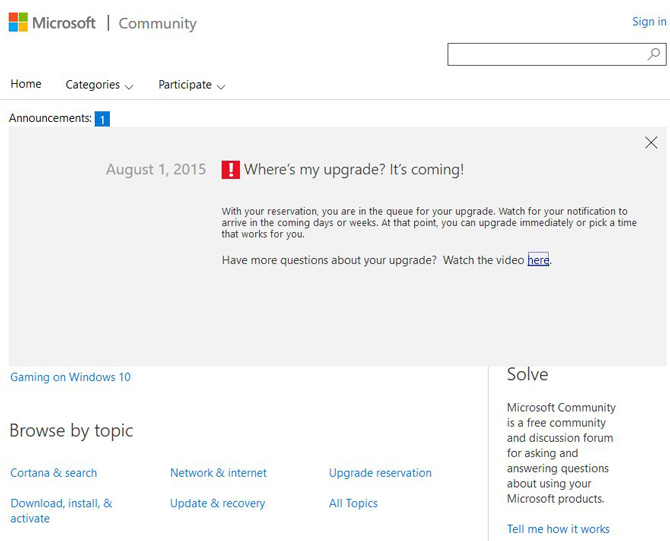Viewport: 670px width, 541px height.
Task: Click the 'Solve' heading
Action: 527,374
